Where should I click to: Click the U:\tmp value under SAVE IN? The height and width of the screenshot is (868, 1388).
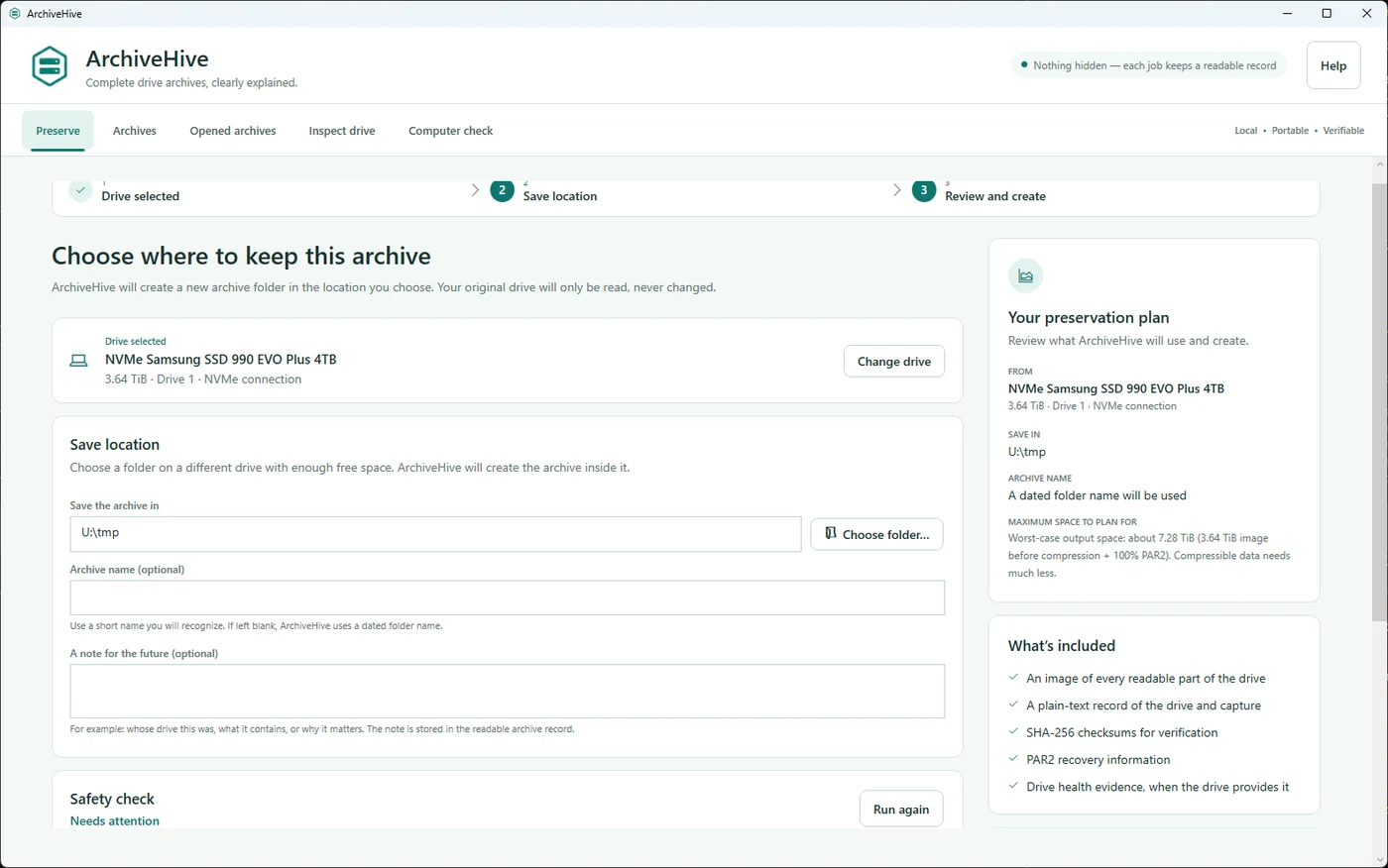point(1027,452)
